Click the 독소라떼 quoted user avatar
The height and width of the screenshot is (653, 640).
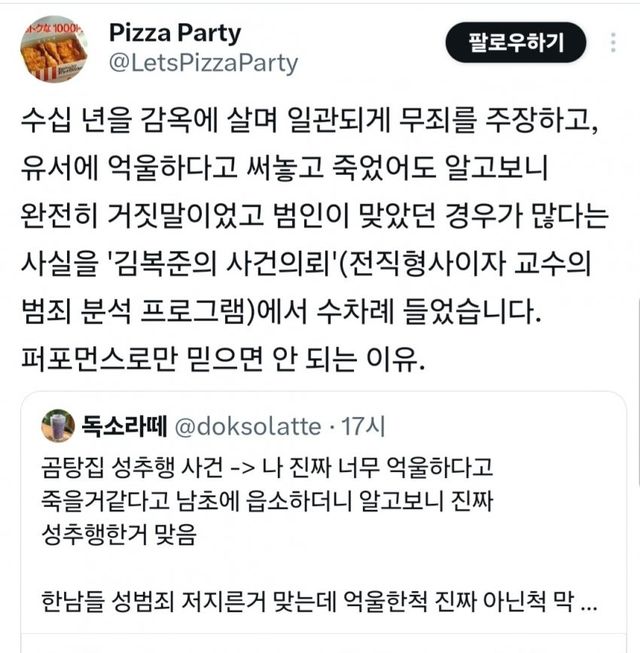(x=58, y=426)
